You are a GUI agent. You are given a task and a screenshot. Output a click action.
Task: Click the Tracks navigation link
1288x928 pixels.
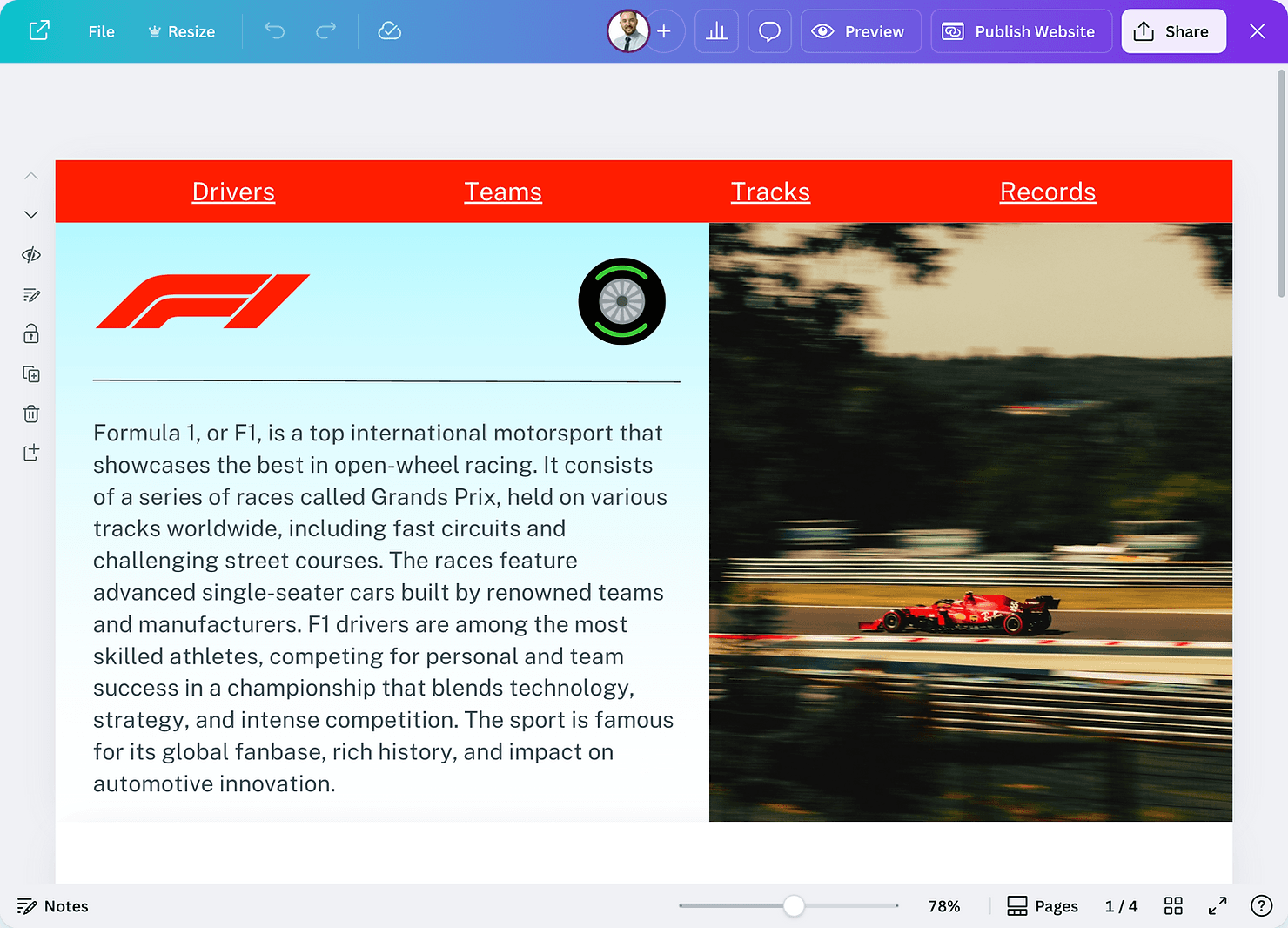point(770,192)
